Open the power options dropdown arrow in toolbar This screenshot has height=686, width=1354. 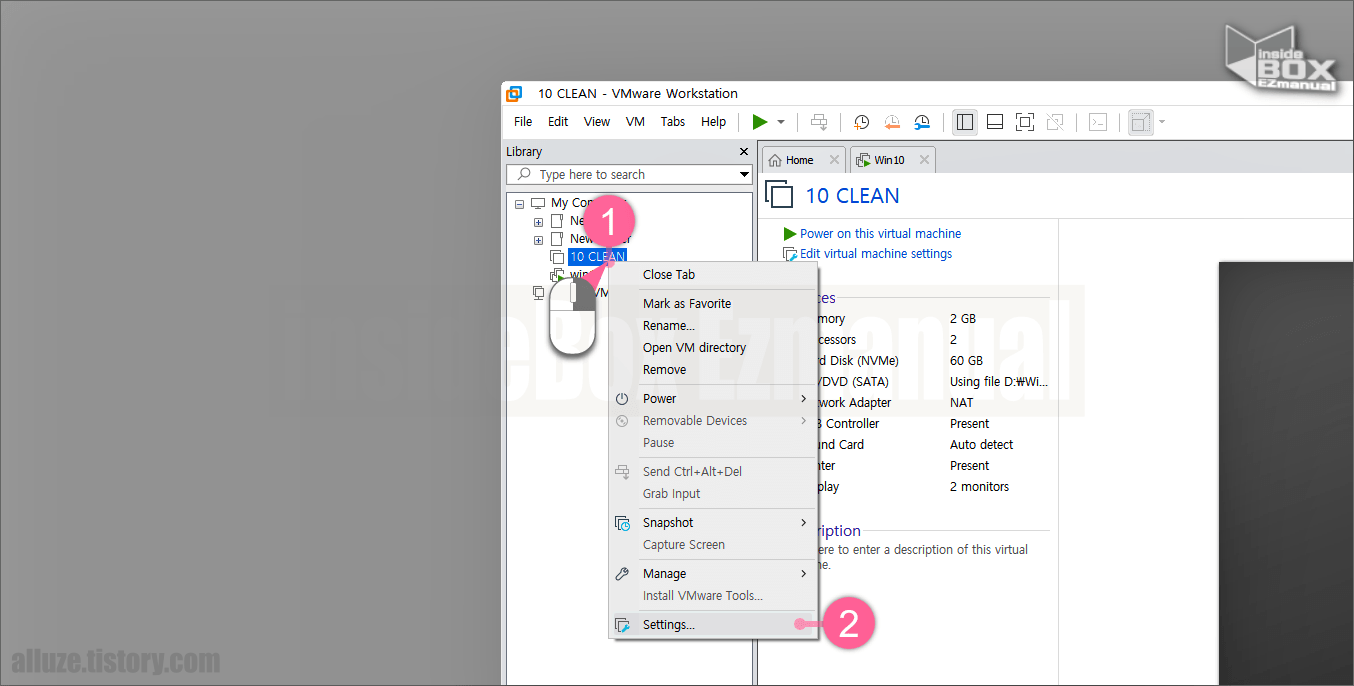click(x=781, y=122)
